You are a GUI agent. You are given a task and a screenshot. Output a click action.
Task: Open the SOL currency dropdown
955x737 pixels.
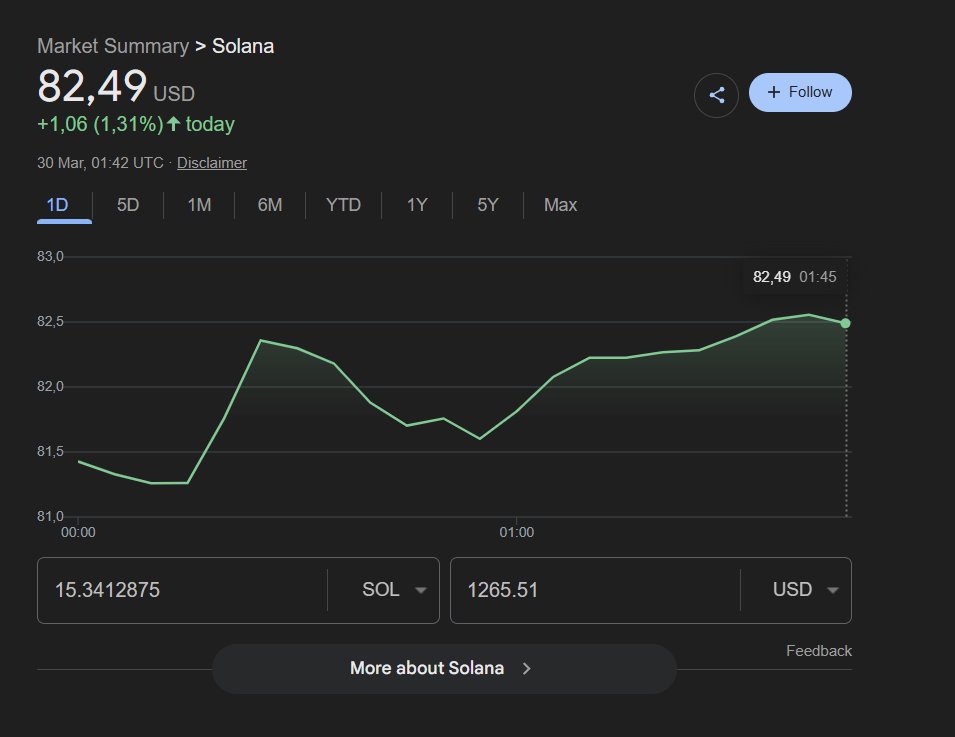(x=394, y=590)
